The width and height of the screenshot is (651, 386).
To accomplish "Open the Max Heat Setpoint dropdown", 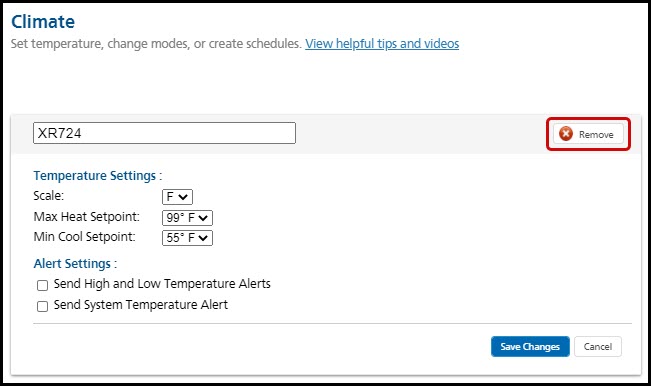I will 187,217.
